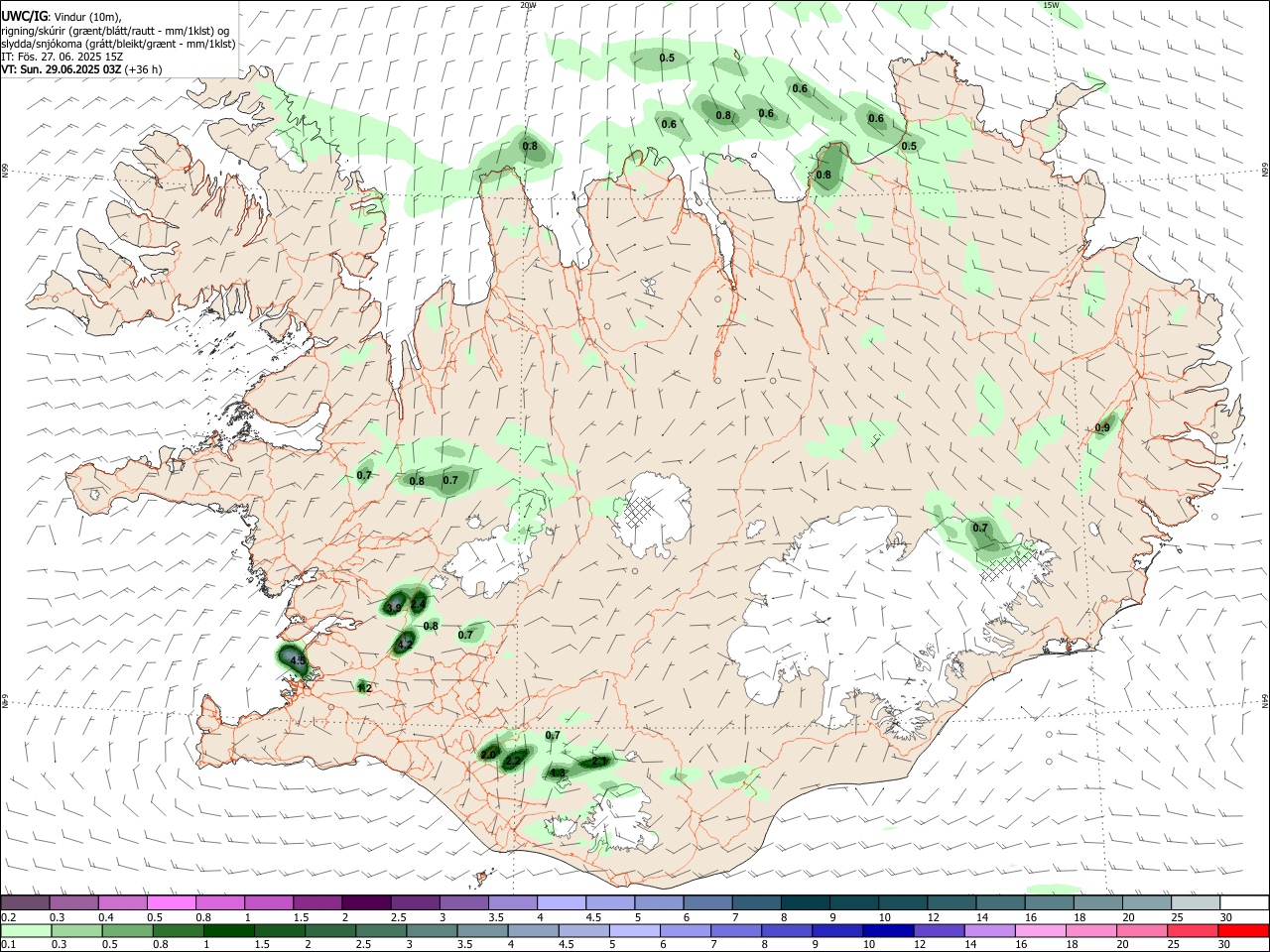
Task: Click the 2.2 precipitation value on the map
Action: pyautogui.click(x=513, y=760)
